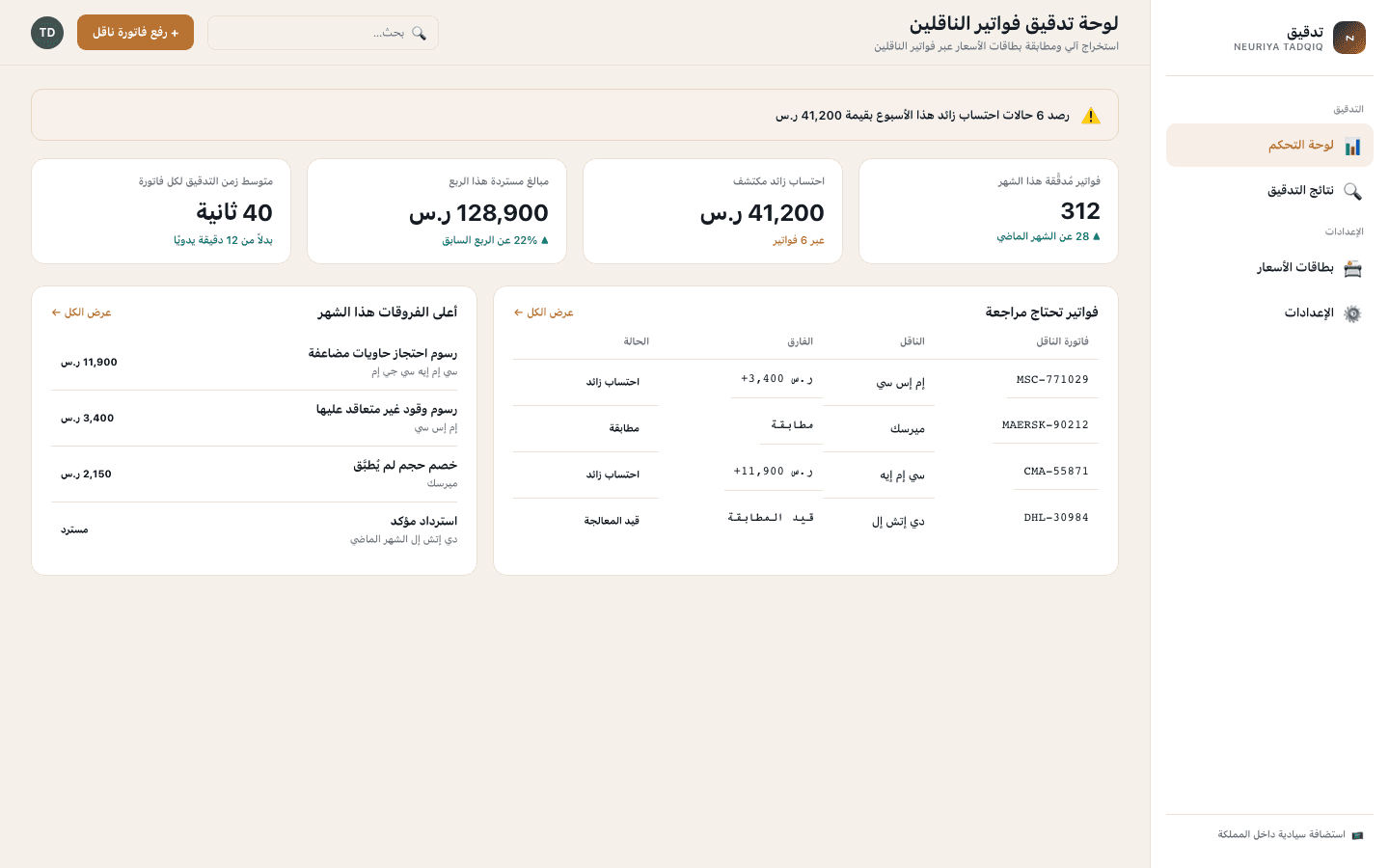Click the +3,400 ر.س variance value
Image resolution: width=1389 pixels, height=868 pixels.
[776, 379]
